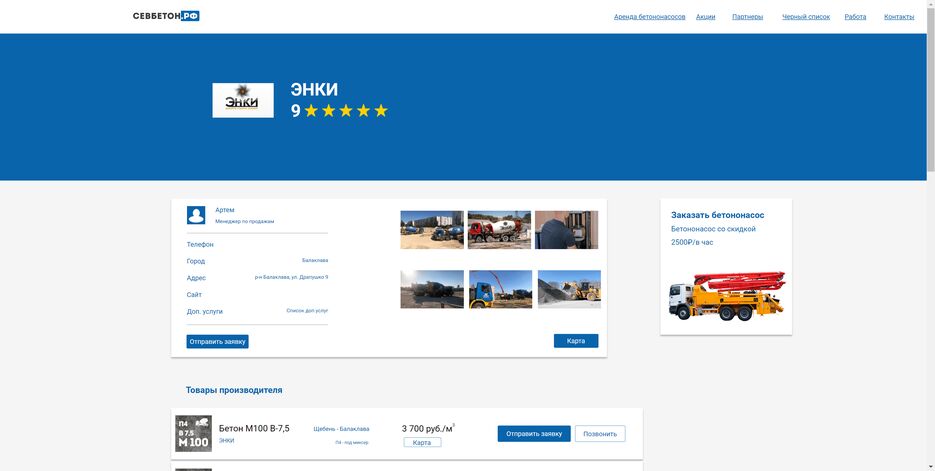Click the СЕВБЕТОН.РФ site logo

(166, 16)
